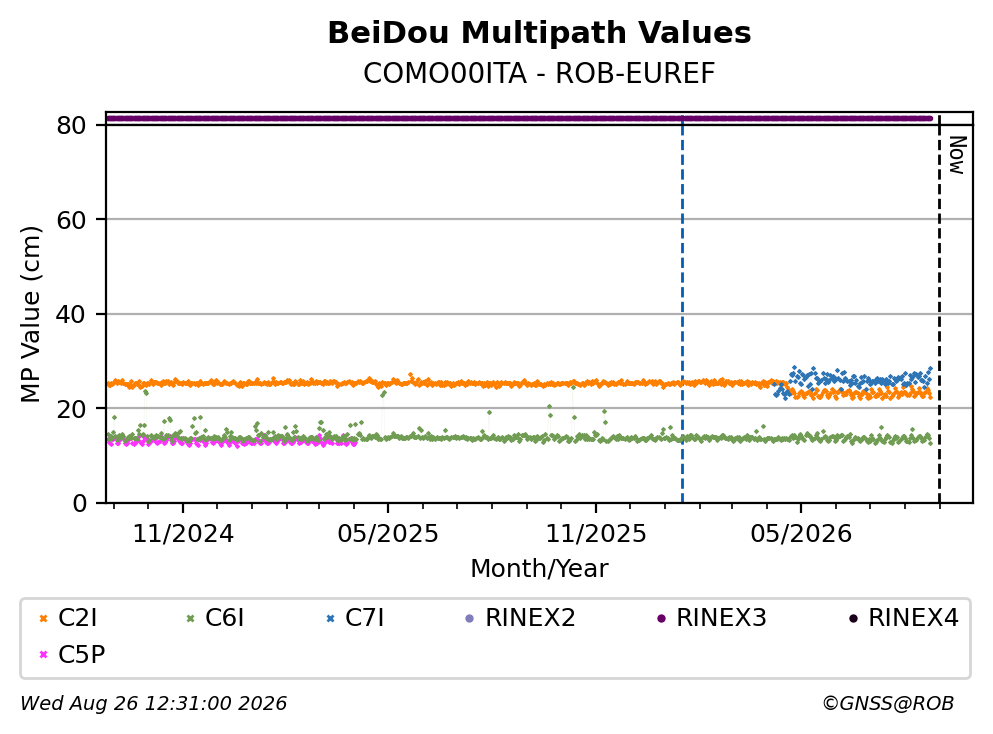Click the 05/2025 x-axis tick label
This screenshot has width=993, height=734.
pos(388,534)
